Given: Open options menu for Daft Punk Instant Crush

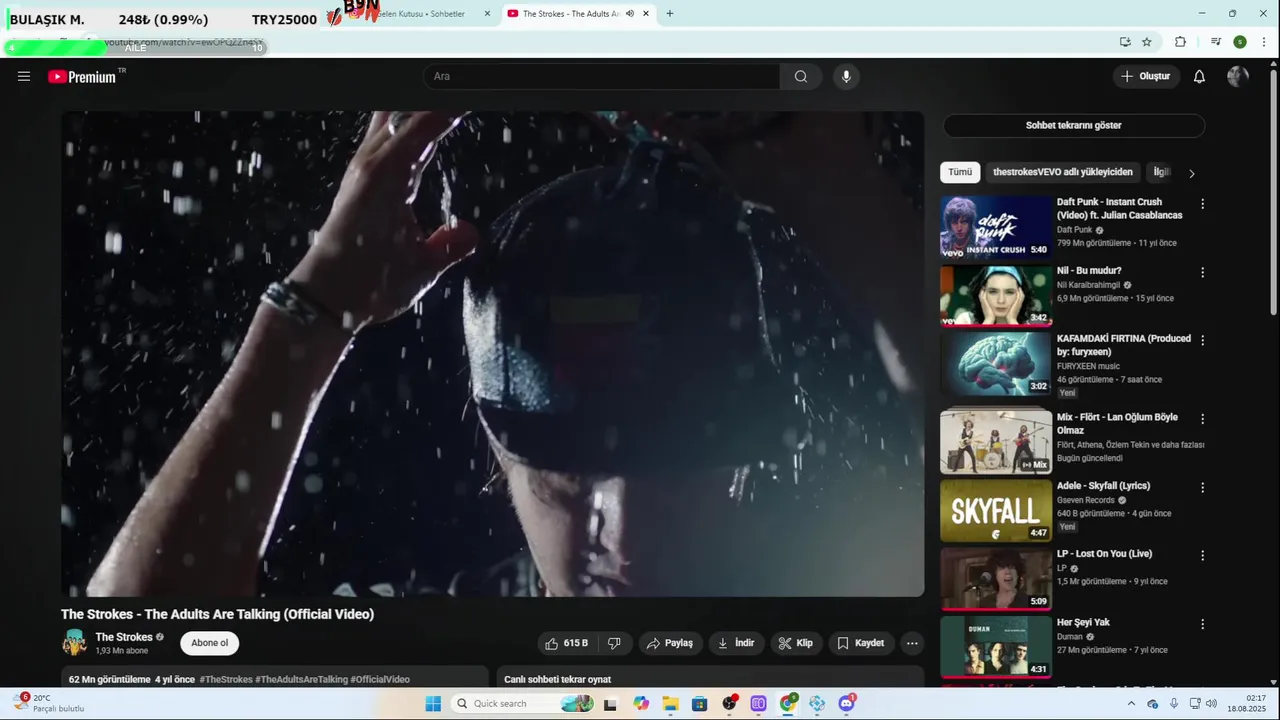Looking at the screenshot, I should (1202, 203).
